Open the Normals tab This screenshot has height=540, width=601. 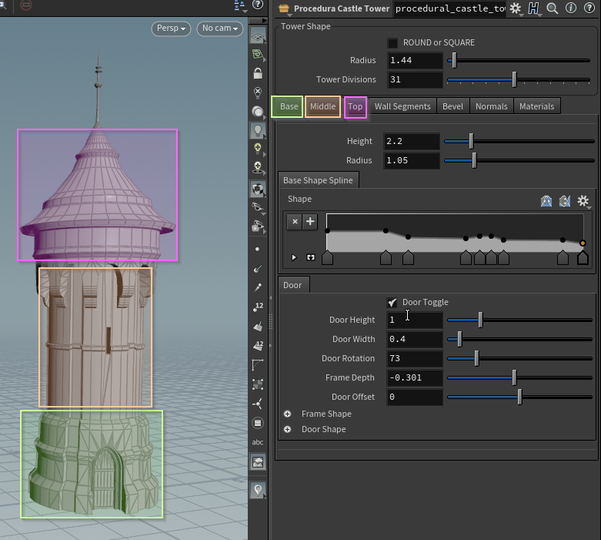[x=491, y=107]
